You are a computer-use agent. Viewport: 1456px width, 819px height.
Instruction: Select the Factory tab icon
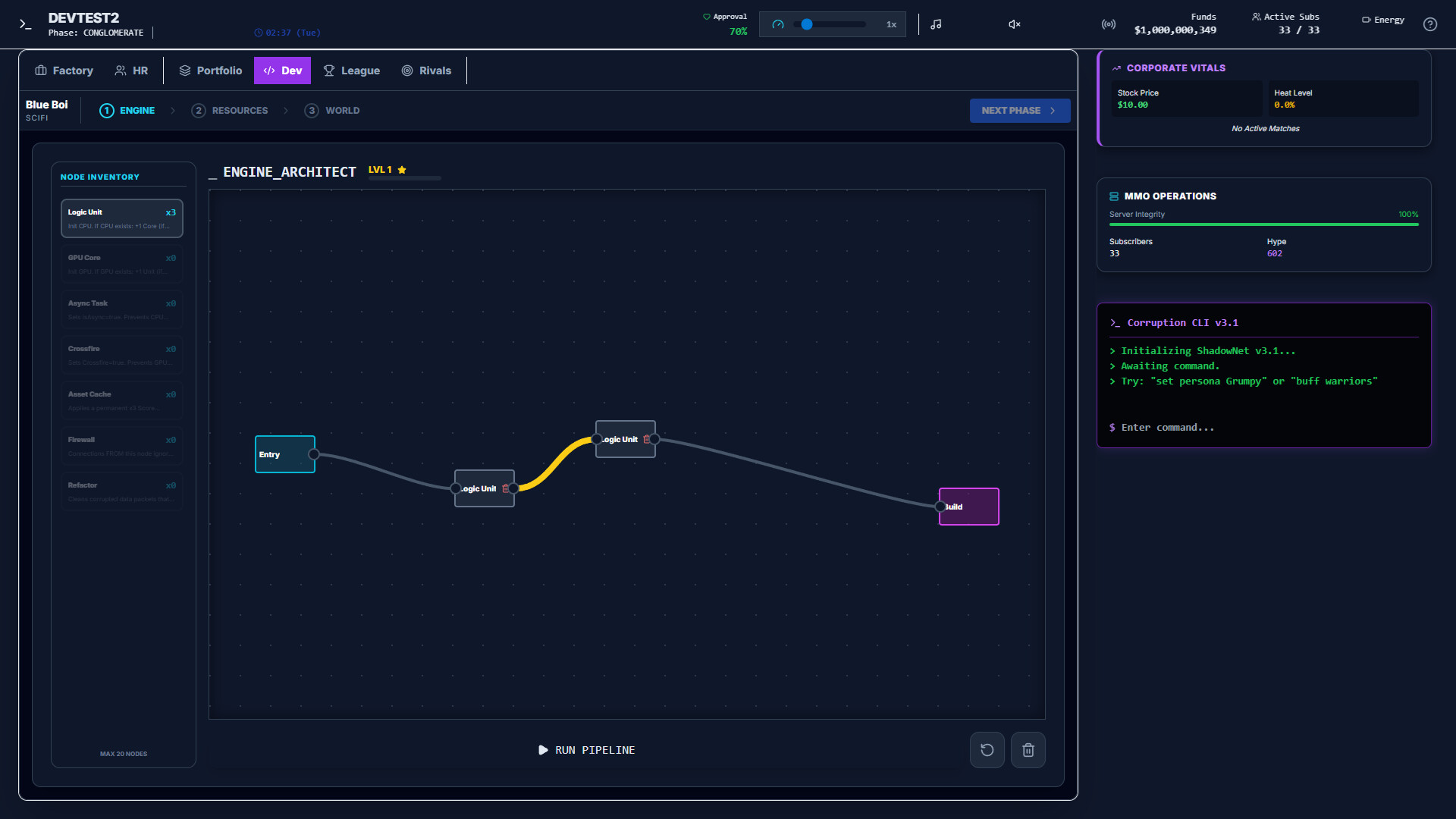click(42, 70)
